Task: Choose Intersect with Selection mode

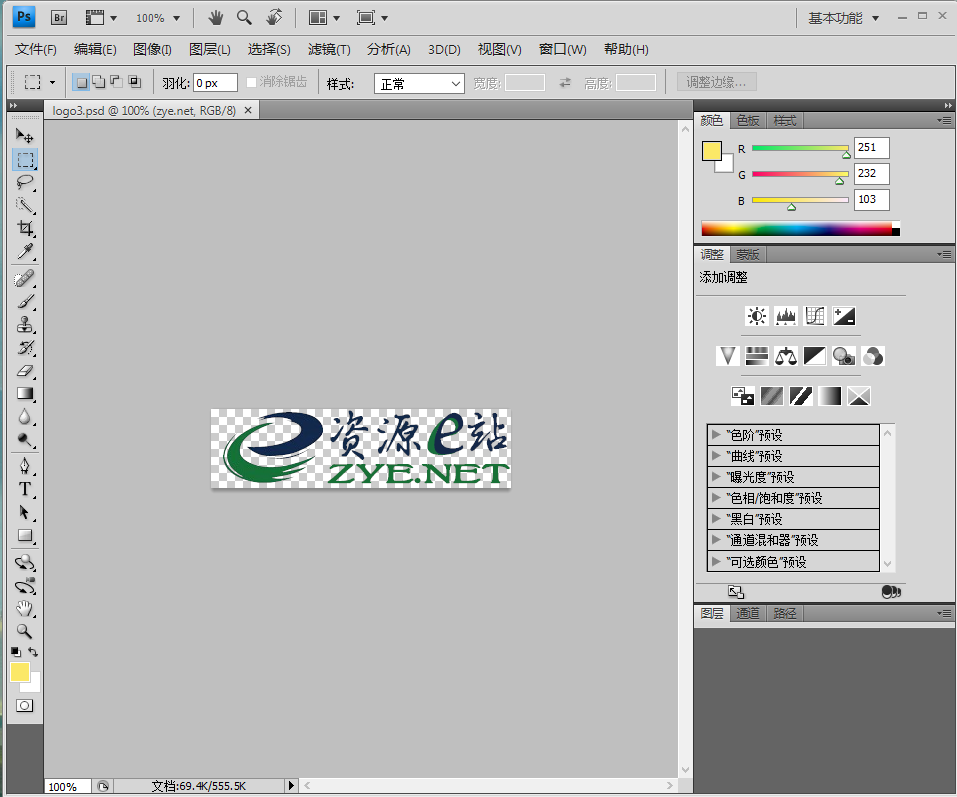Action: (134, 82)
